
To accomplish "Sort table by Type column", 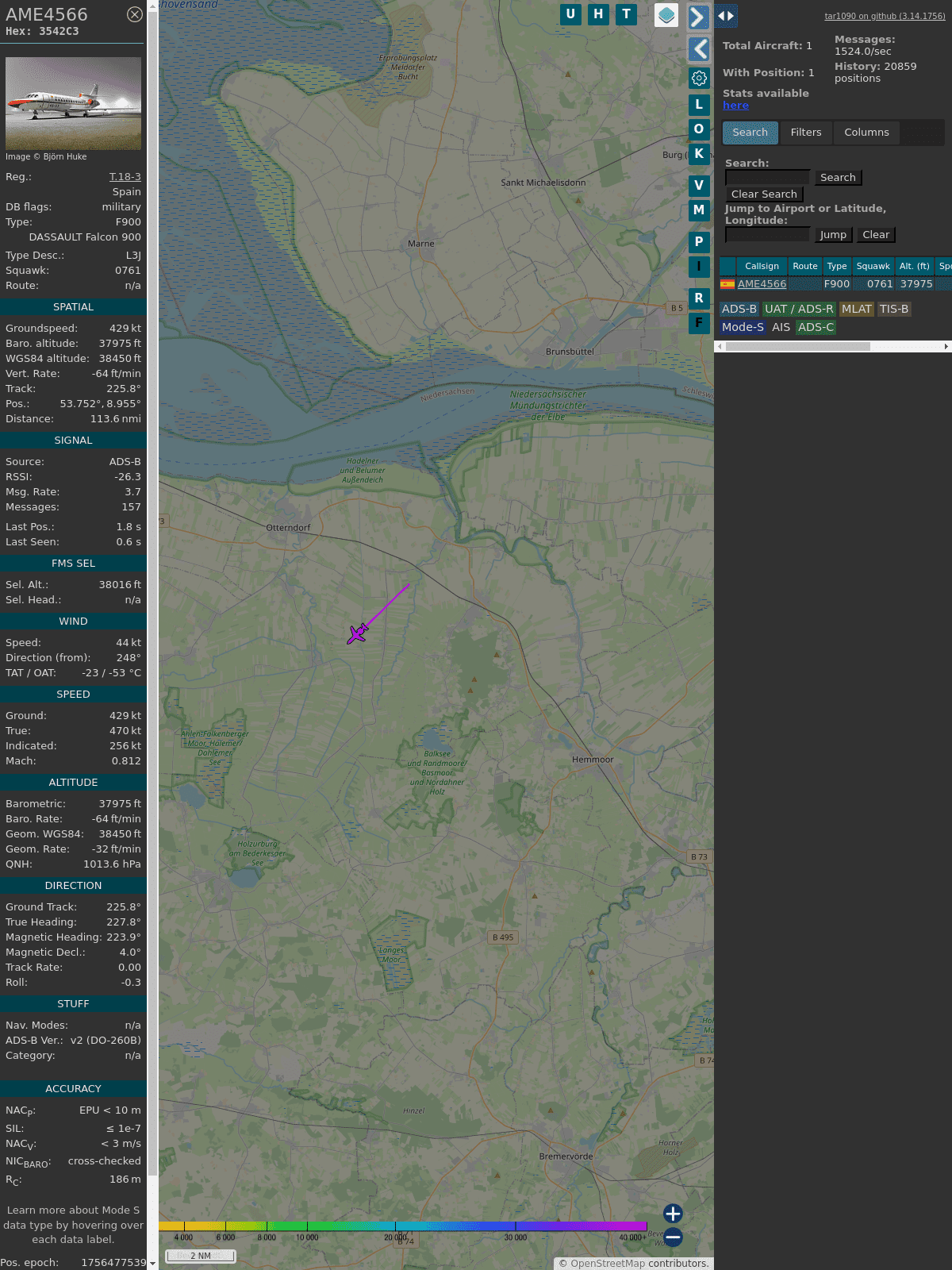I will [x=837, y=267].
